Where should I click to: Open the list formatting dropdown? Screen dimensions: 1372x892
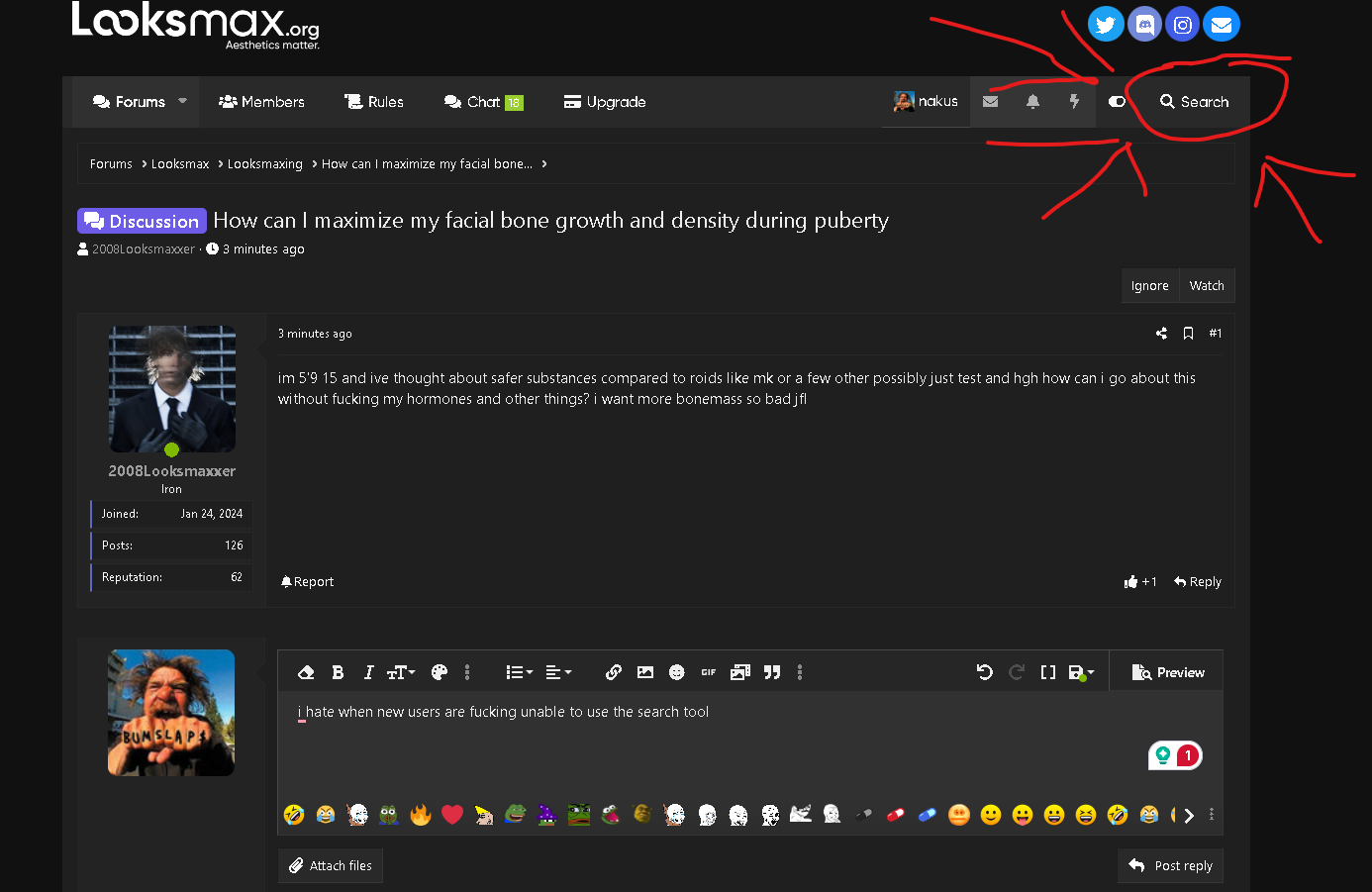pos(519,672)
